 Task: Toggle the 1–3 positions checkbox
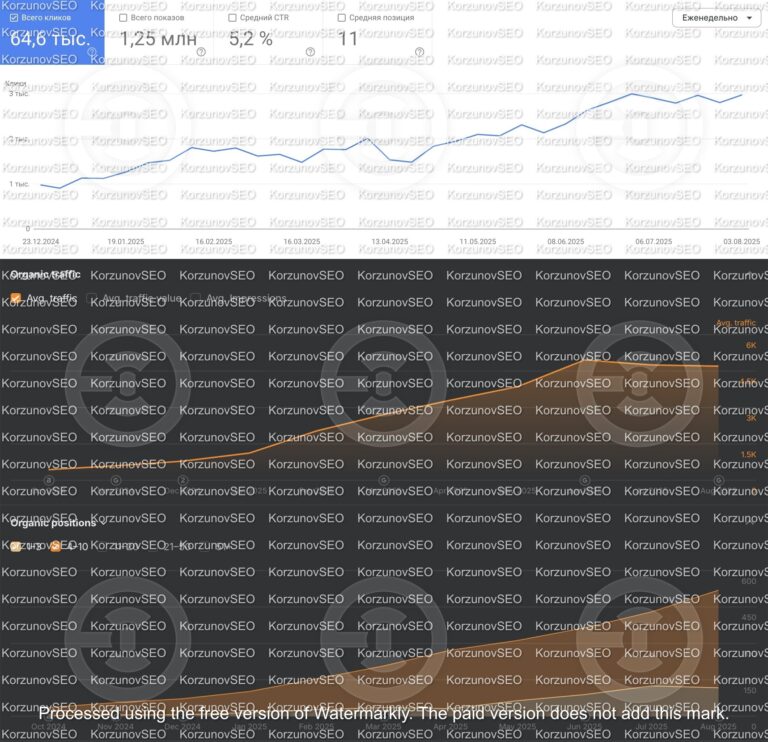pyautogui.click(x=16, y=547)
